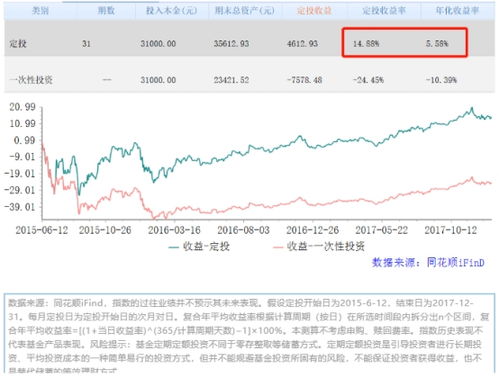Click y-axis label 20.99

(22, 107)
